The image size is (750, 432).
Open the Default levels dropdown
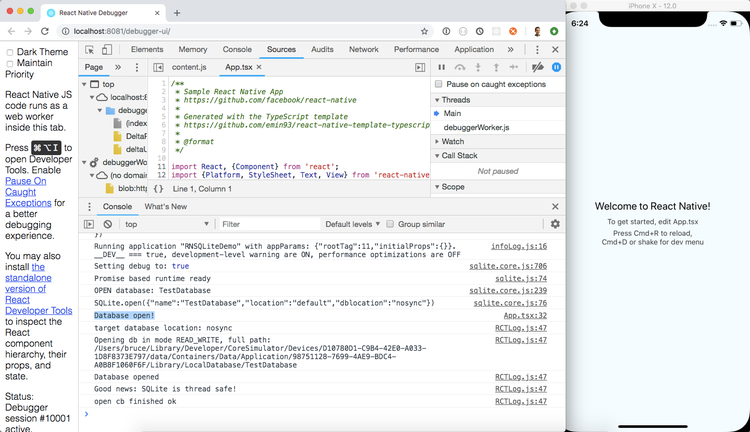[353, 224]
